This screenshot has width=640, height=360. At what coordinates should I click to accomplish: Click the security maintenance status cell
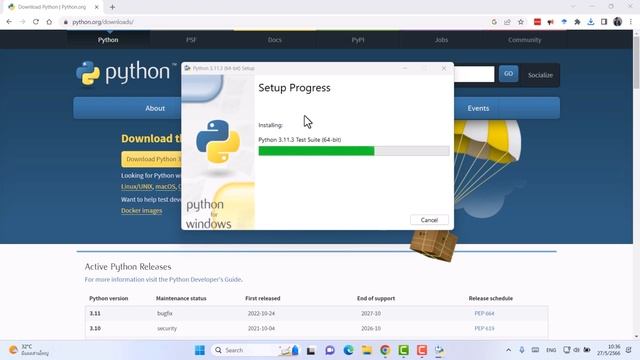point(167,328)
